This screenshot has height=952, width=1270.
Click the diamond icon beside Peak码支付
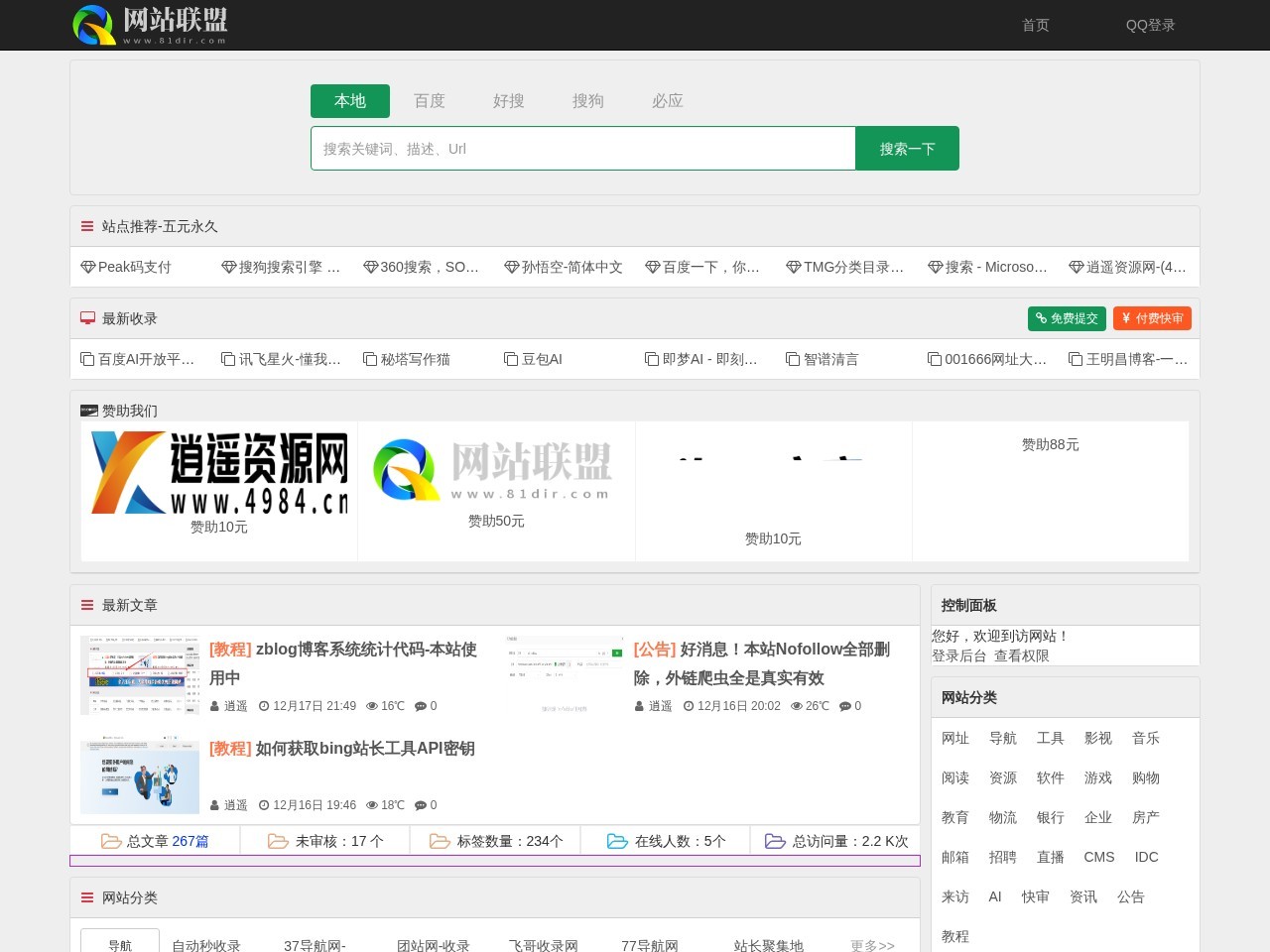86,267
